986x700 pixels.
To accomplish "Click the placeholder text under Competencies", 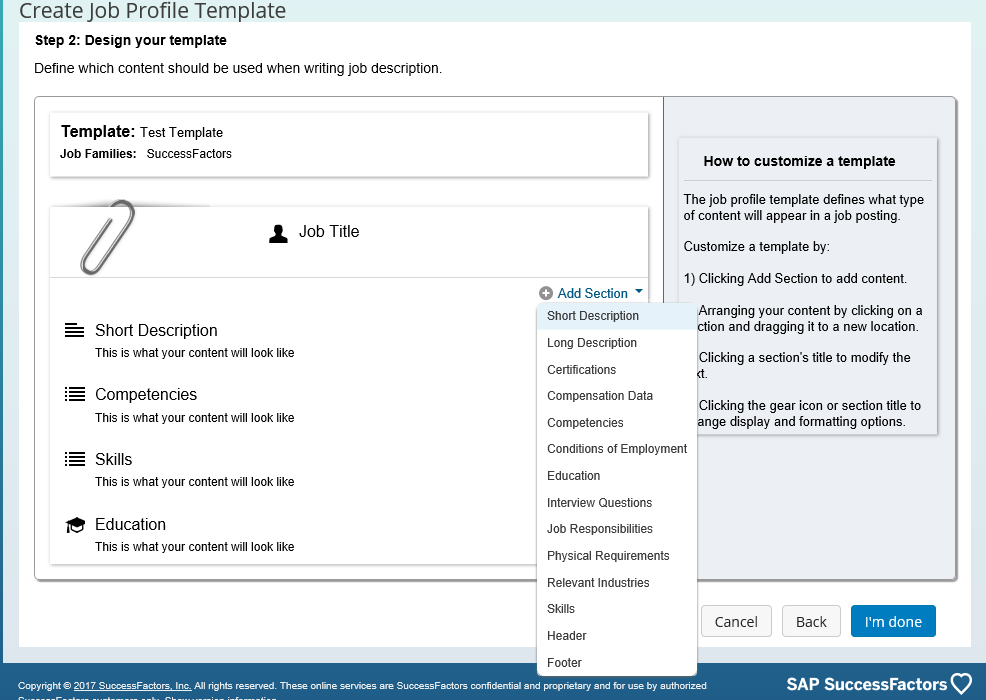I will [x=194, y=418].
